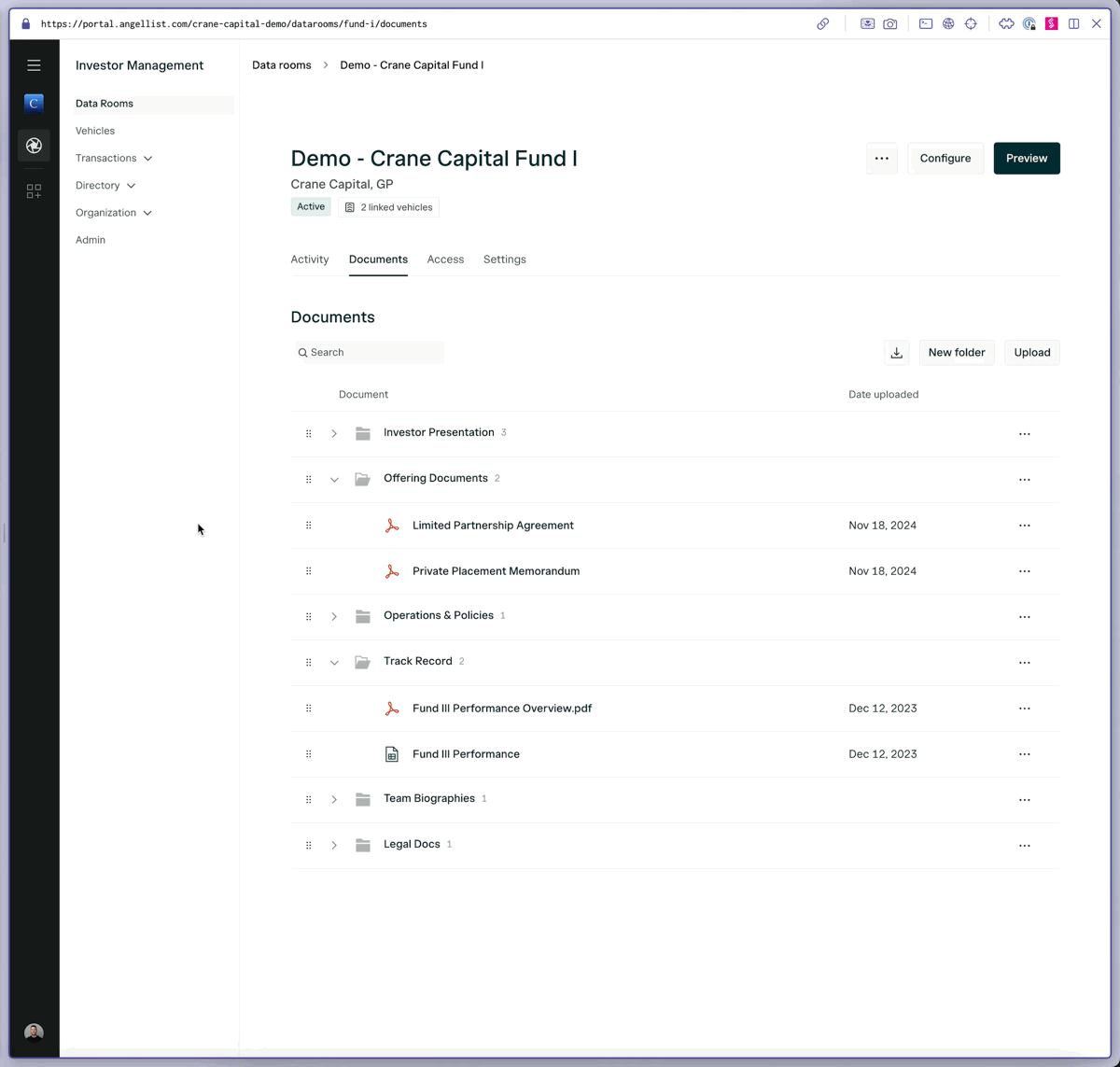Select the Documents tab
The height and width of the screenshot is (1067, 1120).
[378, 260]
